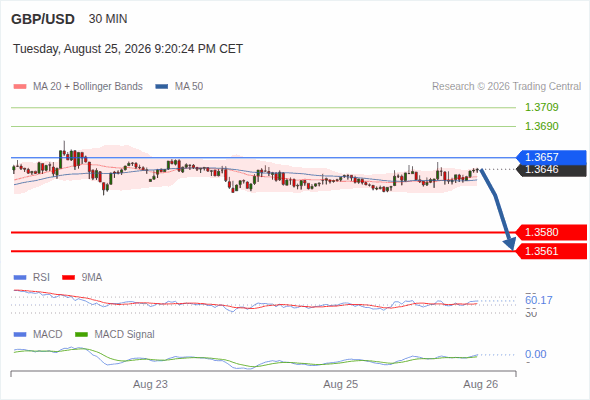Click the Tuesday, August 25, 2026 timestamp
The image size is (590, 400).
[128, 49]
